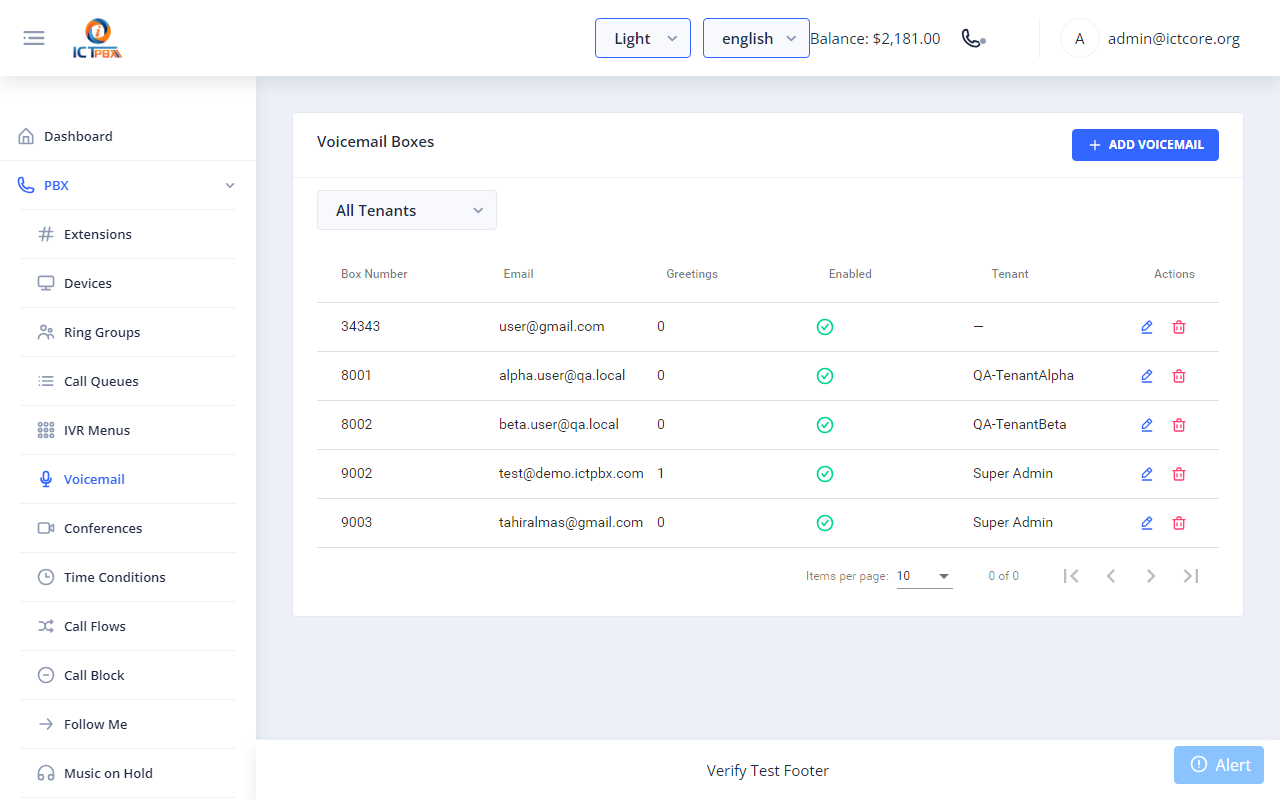The image size is (1280, 800).
Task: Click the Add Voicemail button
Action: point(1145,145)
